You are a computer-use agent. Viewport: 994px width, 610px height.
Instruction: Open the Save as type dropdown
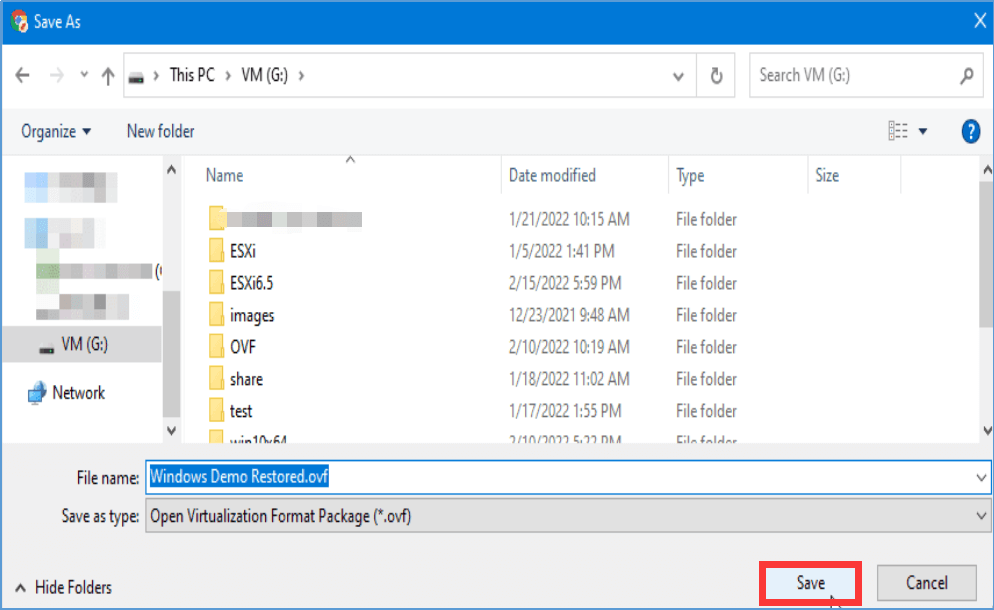(x=568, y=516)
